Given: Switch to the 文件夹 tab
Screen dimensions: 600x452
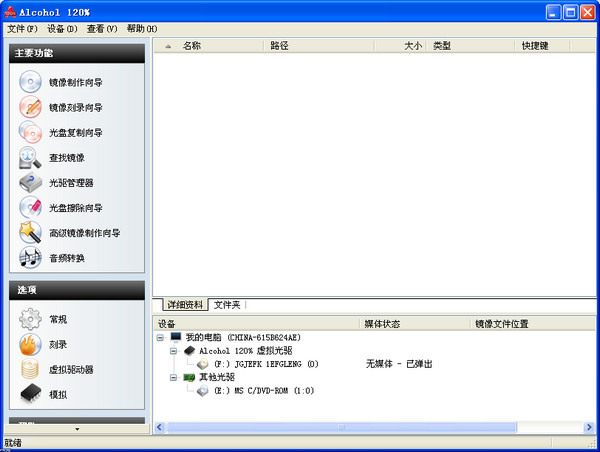Looking at the screenshot, I should [228, 304].
